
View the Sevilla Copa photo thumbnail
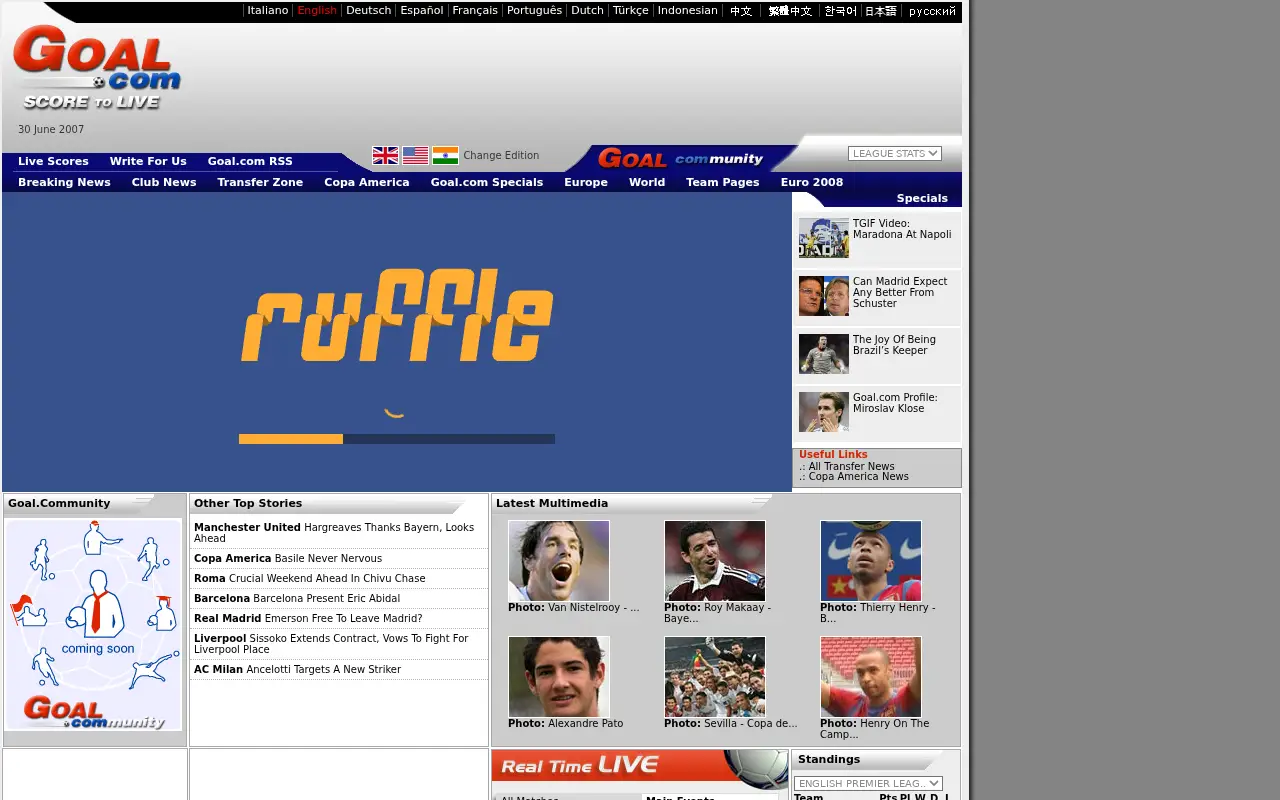pyautogui.click(x=715, y=677)
